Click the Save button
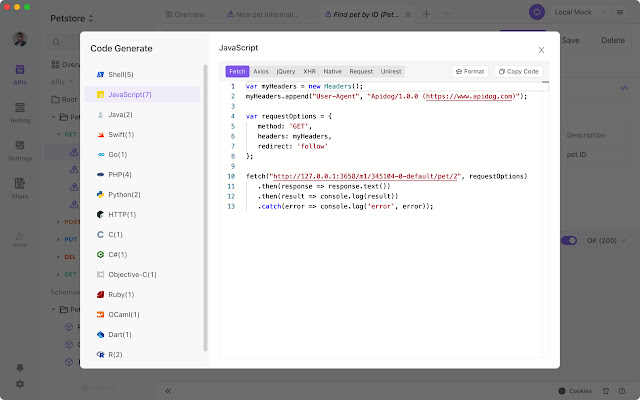640x400 pixels. (570, 40)
